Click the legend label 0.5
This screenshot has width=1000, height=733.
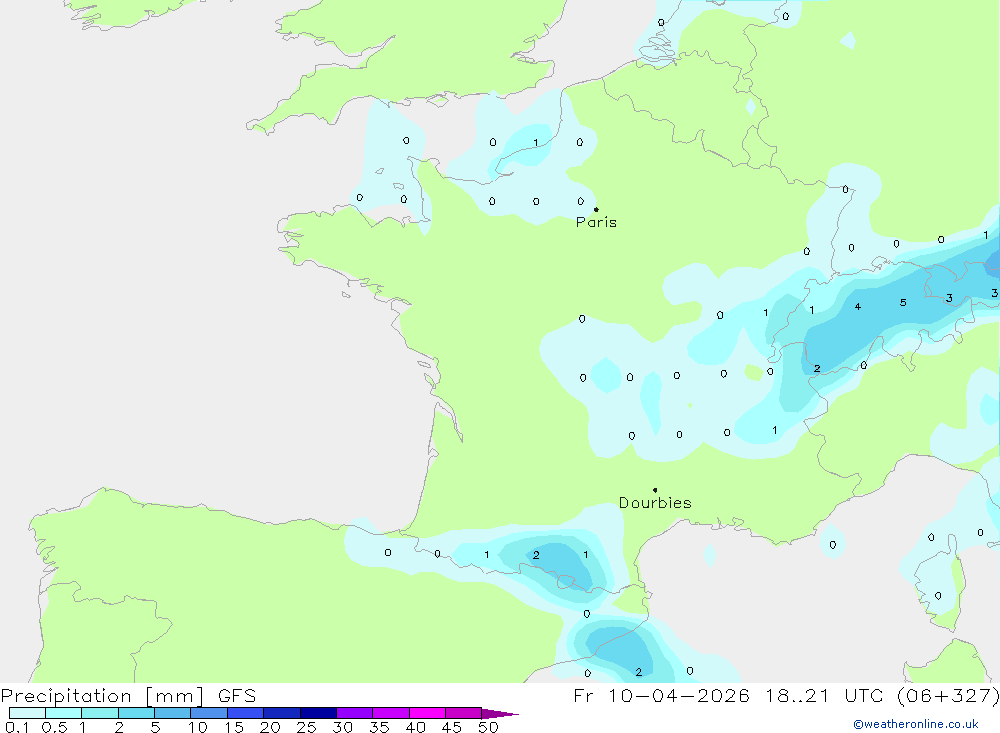point(55,727)
